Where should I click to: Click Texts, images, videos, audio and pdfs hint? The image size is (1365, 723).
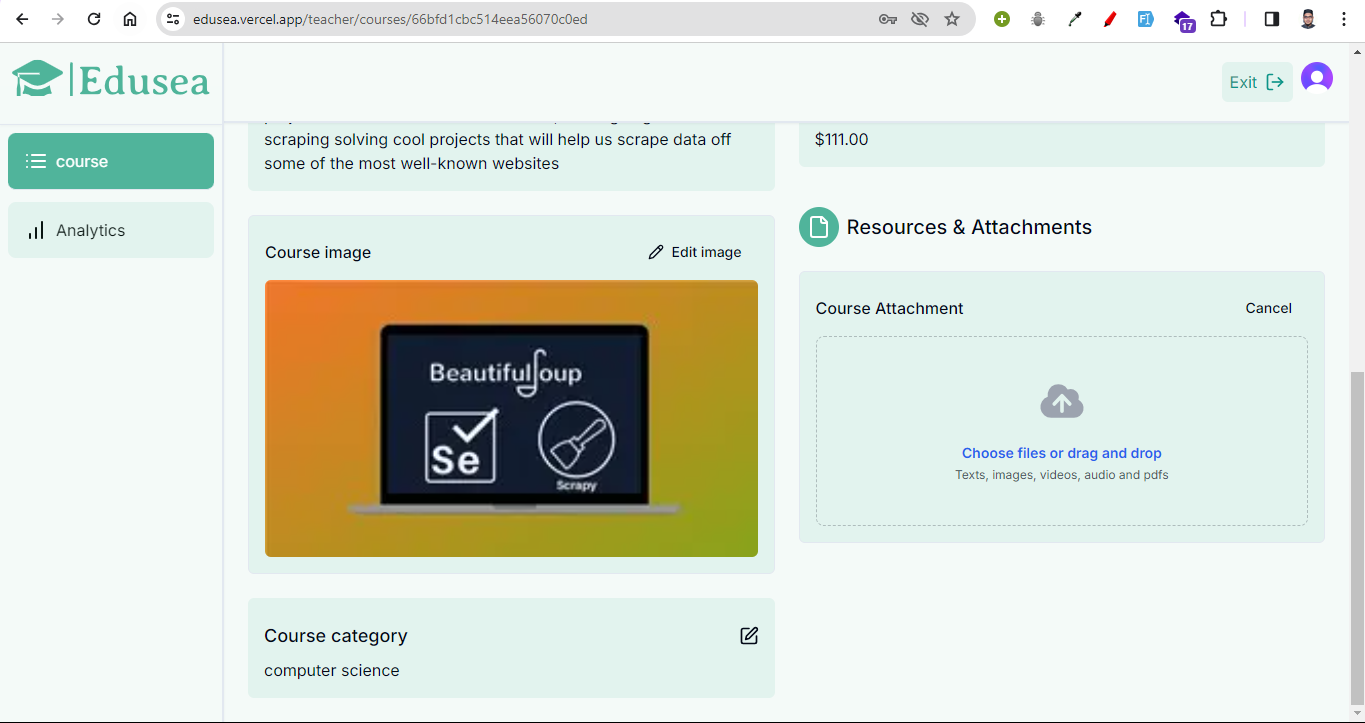point(1062,475)
